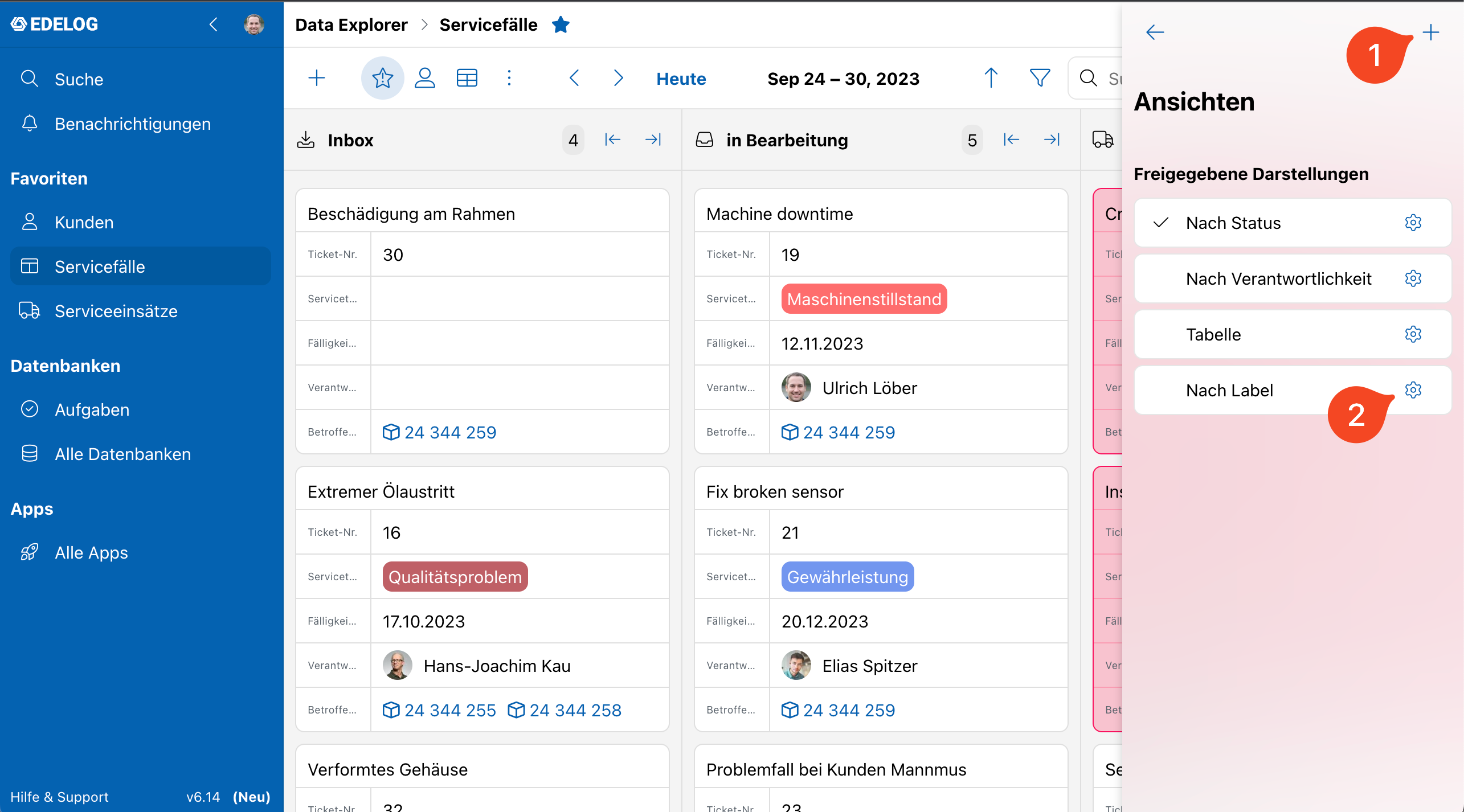The height and width of the screenshot is (812, 1464).
Task: Click the person icon in toolbar
Action: point(425,78)
